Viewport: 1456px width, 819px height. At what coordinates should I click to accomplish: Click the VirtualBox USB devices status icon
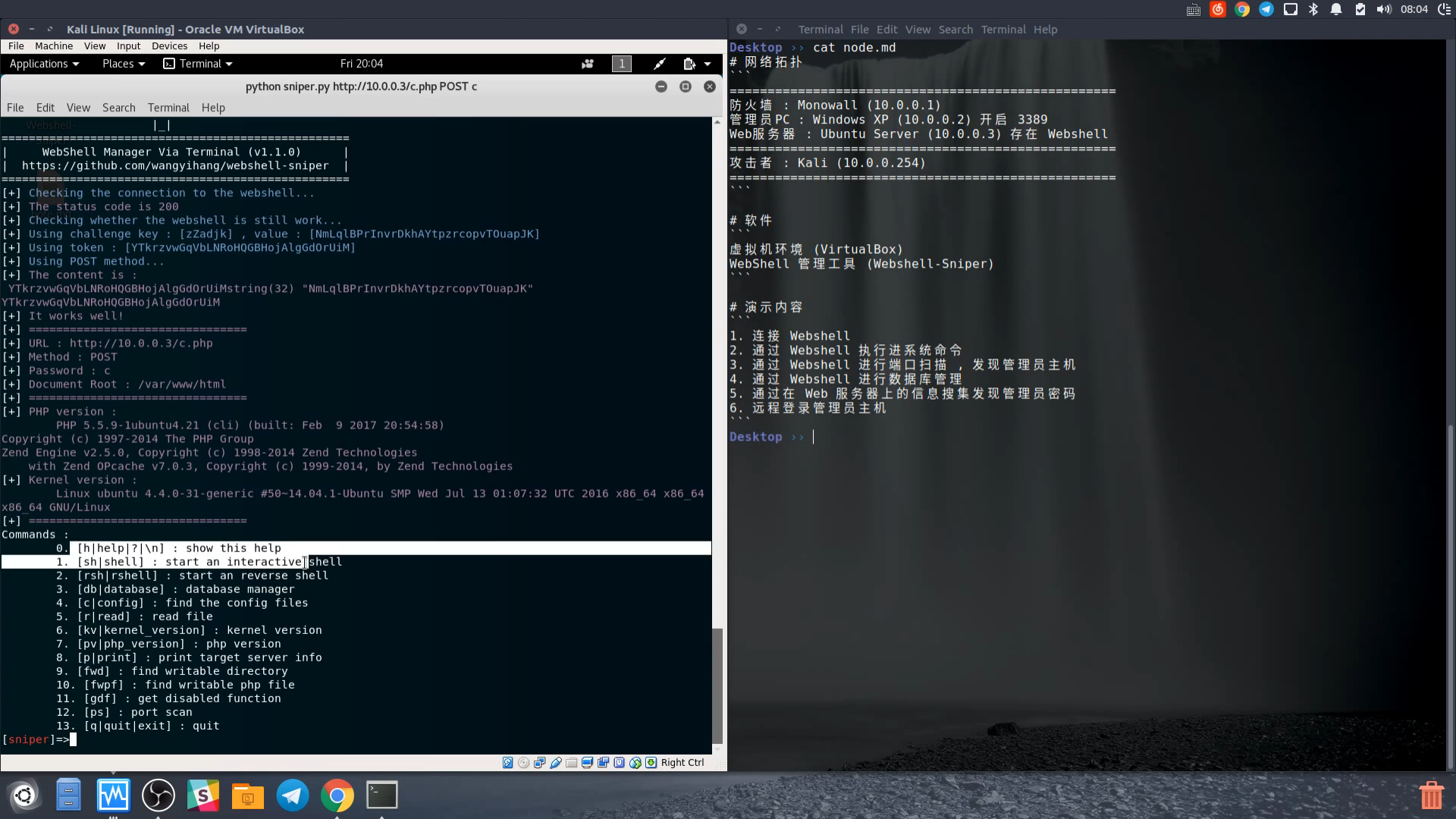[x=556, y=763]
